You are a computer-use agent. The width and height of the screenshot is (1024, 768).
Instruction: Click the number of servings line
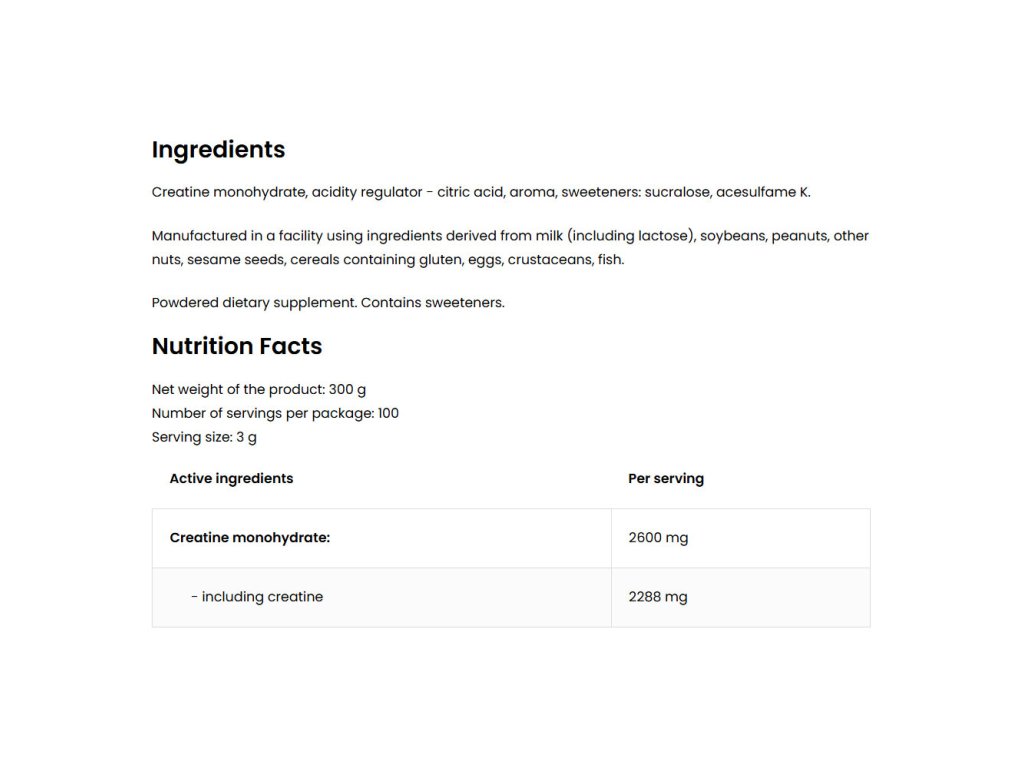pos(275,413)
